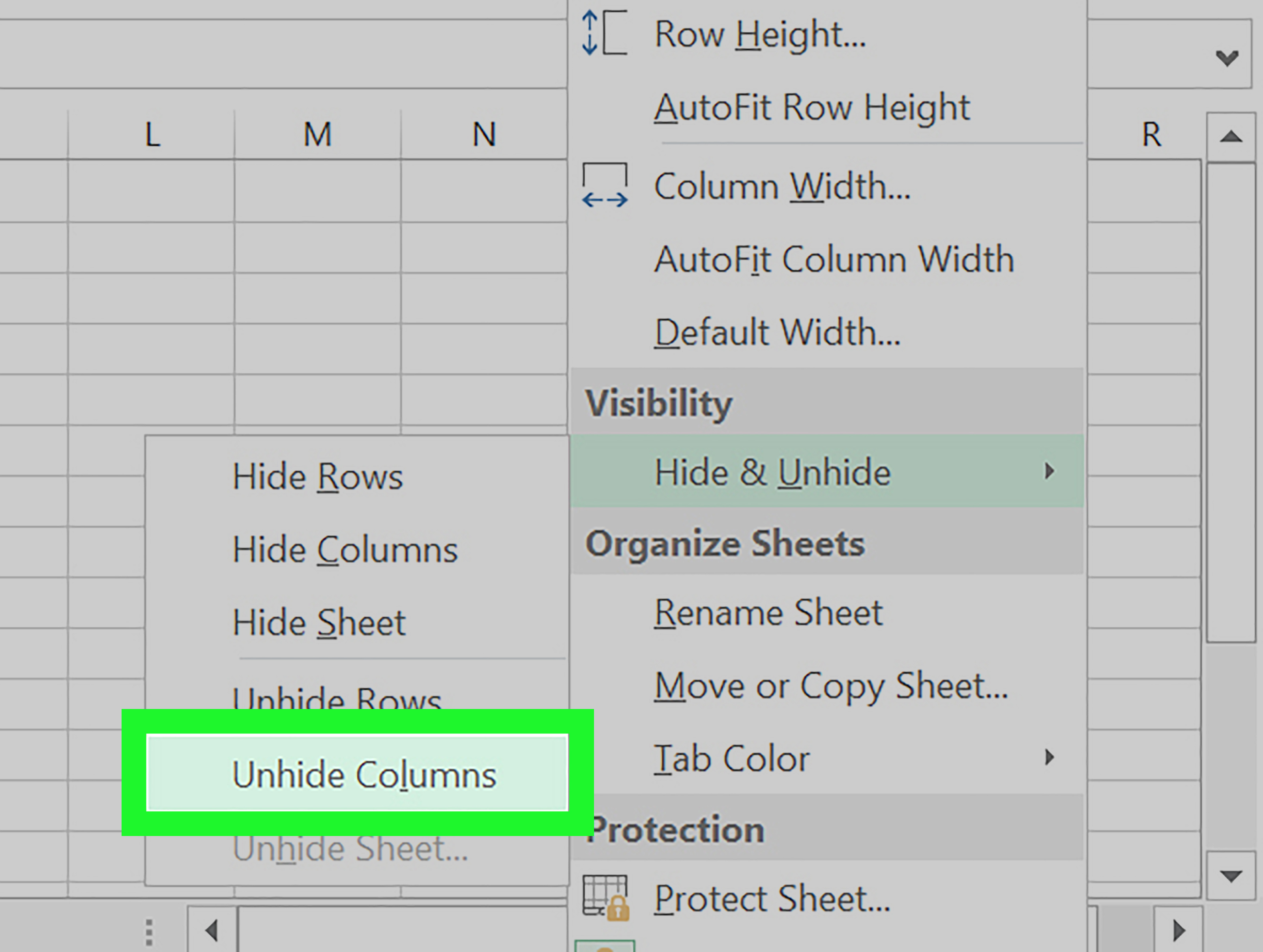This screenshot has height=952, width=1263.
Task: Choose Hide Columns option
Action: [x=358, y=549]
